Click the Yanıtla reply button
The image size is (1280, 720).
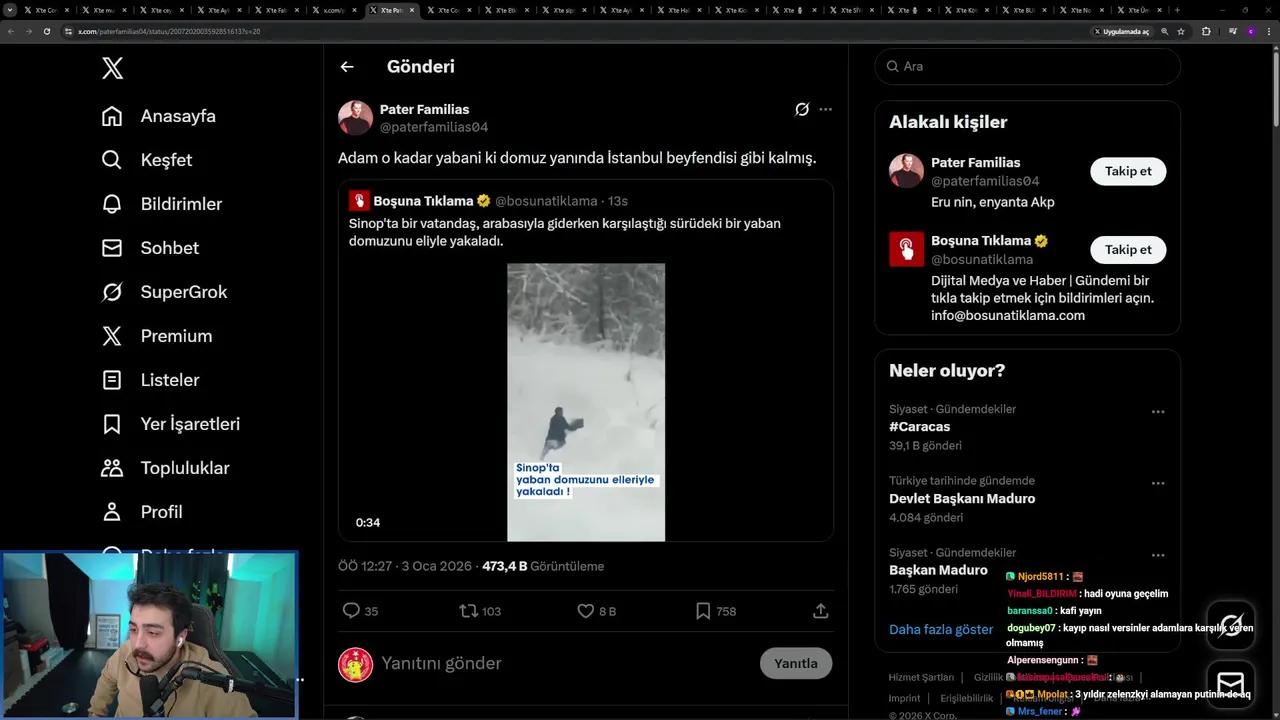(796, 663)
